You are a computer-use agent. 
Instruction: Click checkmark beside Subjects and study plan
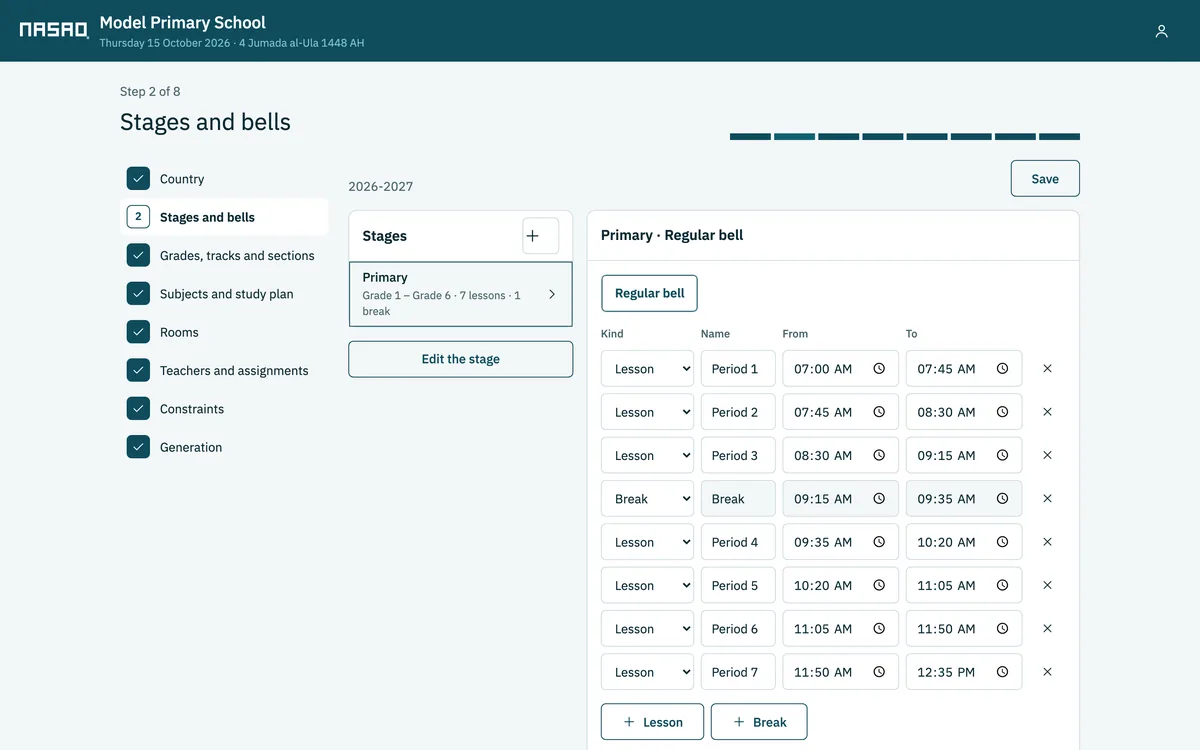click(x=138, y=294)
